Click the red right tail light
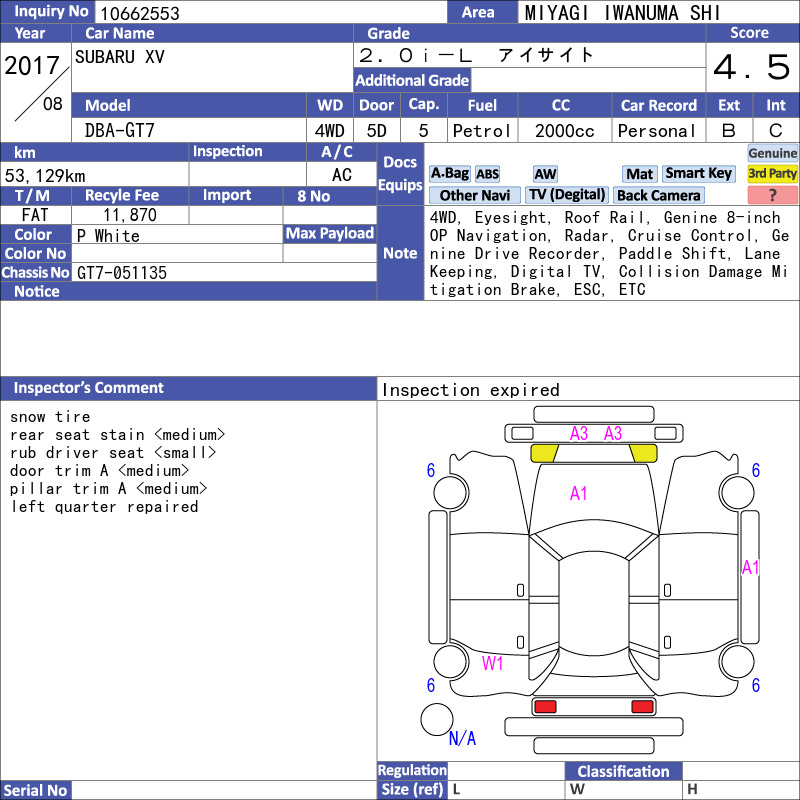Image resolution: width=800 pixels, height=800 pixels. [642, 707]
